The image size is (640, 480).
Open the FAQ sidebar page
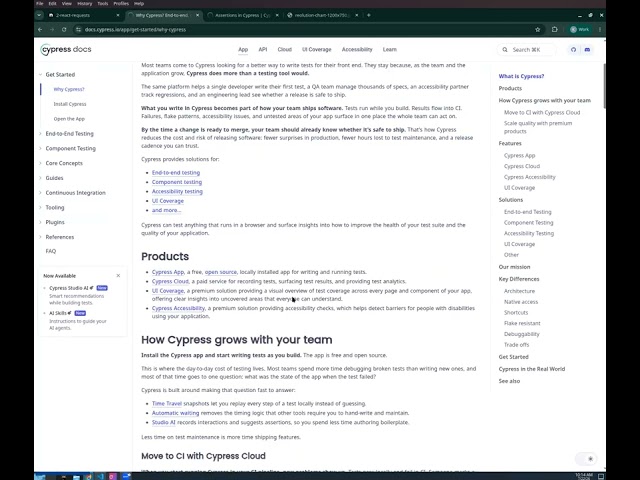click(51, 251)
